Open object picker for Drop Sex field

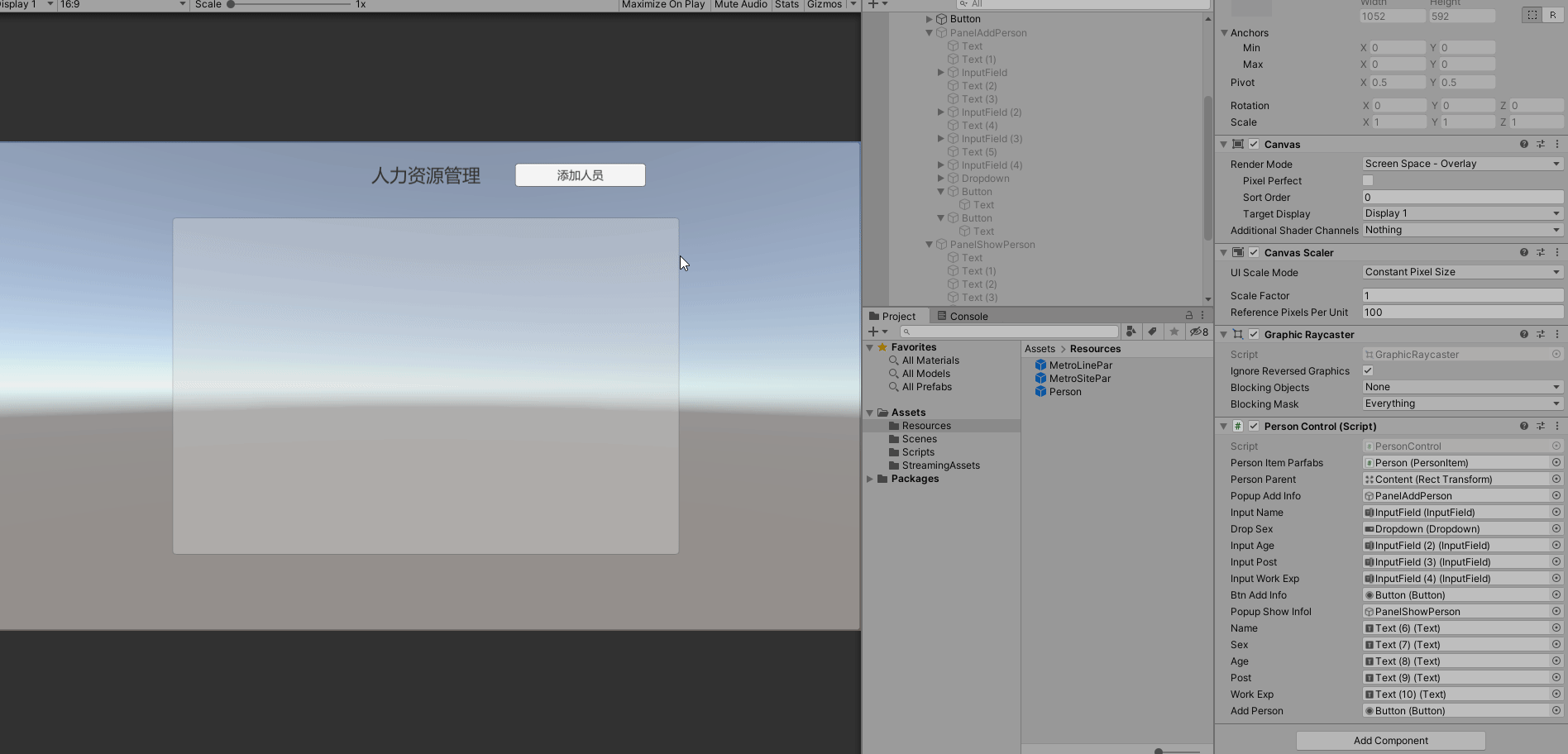pyautogui.click(x=1556, y=529)
